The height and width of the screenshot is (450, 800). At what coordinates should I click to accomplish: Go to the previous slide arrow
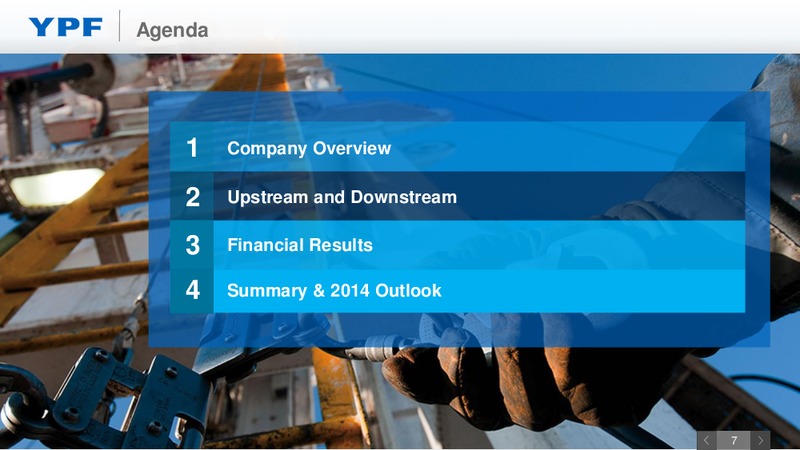click(x=707, y=440)
